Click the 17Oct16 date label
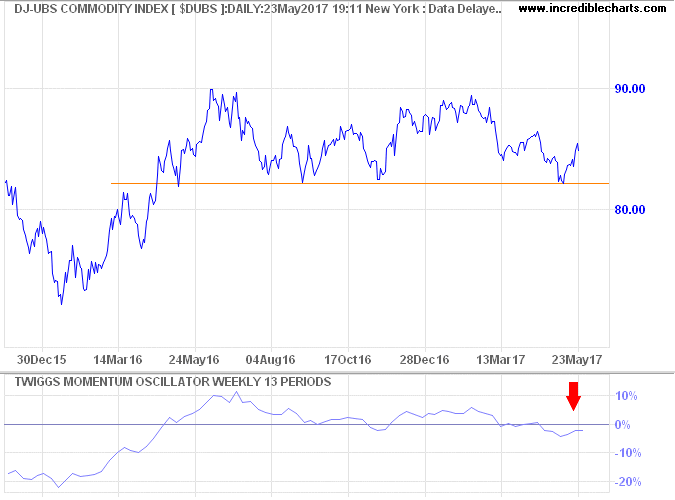 pos(347,360)
